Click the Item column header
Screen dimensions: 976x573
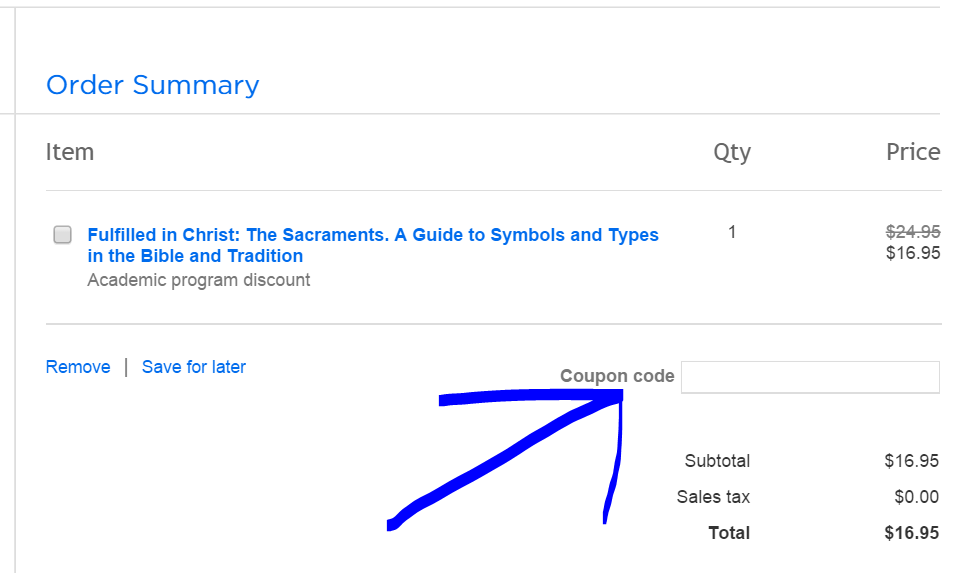tap(70, 152)
